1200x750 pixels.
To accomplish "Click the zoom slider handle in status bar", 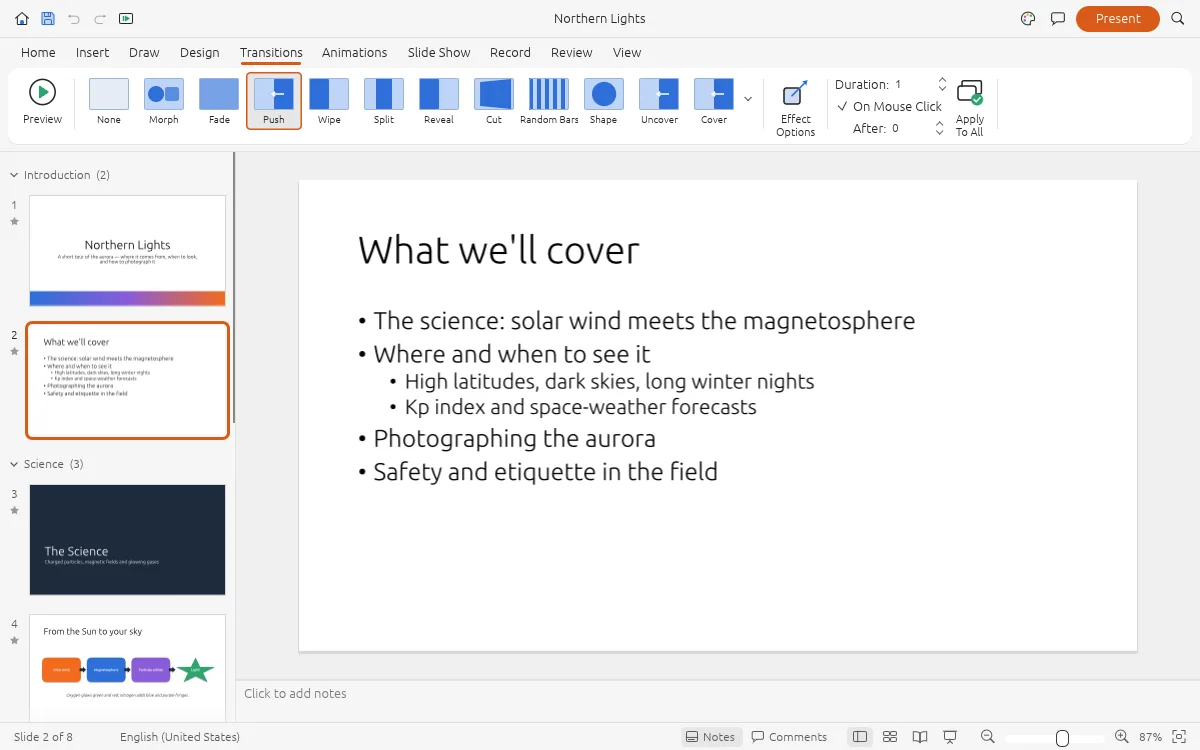I will [1063, 738].
